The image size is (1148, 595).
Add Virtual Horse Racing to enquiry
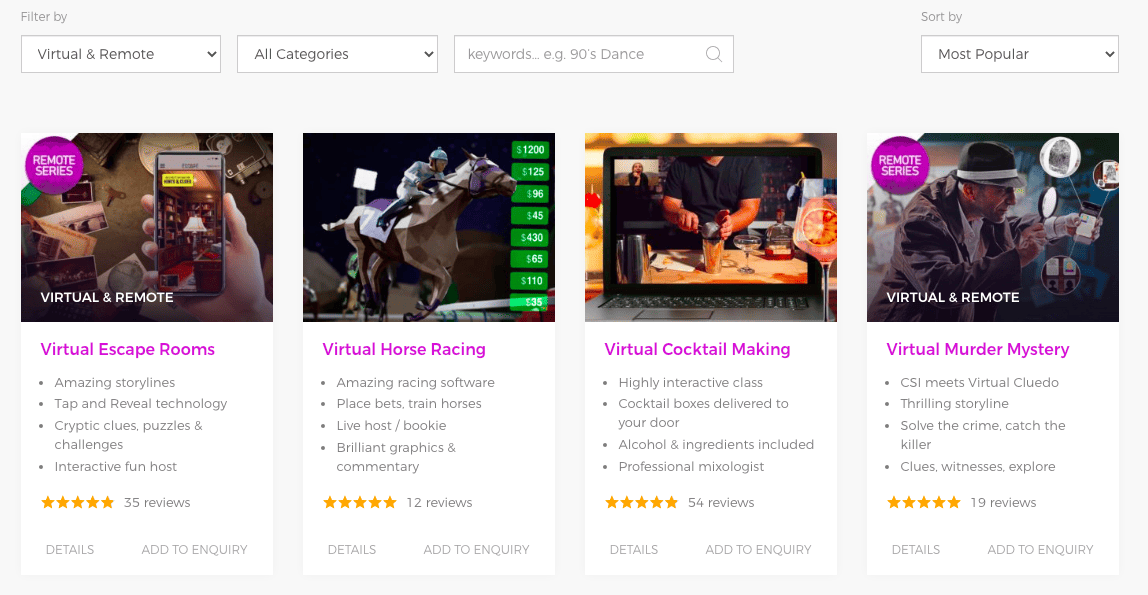(476, 550)
